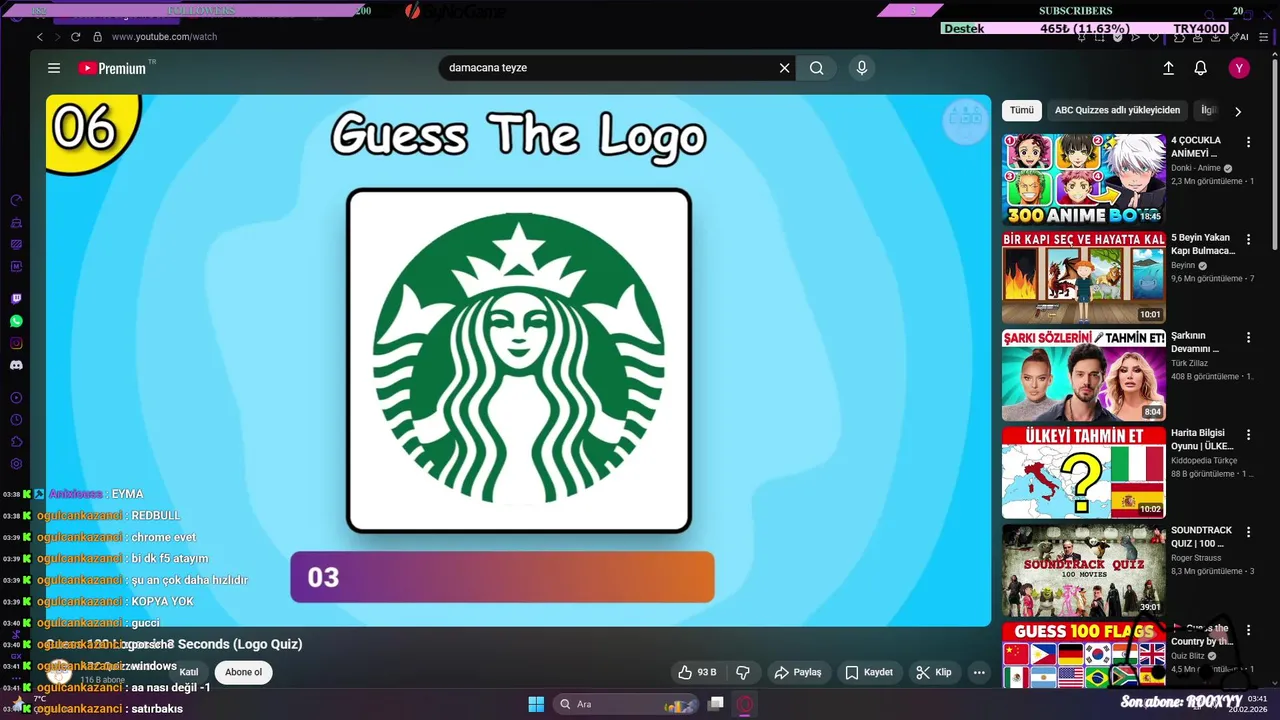The height and width of the screenshot is (720, 1280).
Task: Open options menu for Harita Bilgisi Oyunu video
Action: point(1248,435)
